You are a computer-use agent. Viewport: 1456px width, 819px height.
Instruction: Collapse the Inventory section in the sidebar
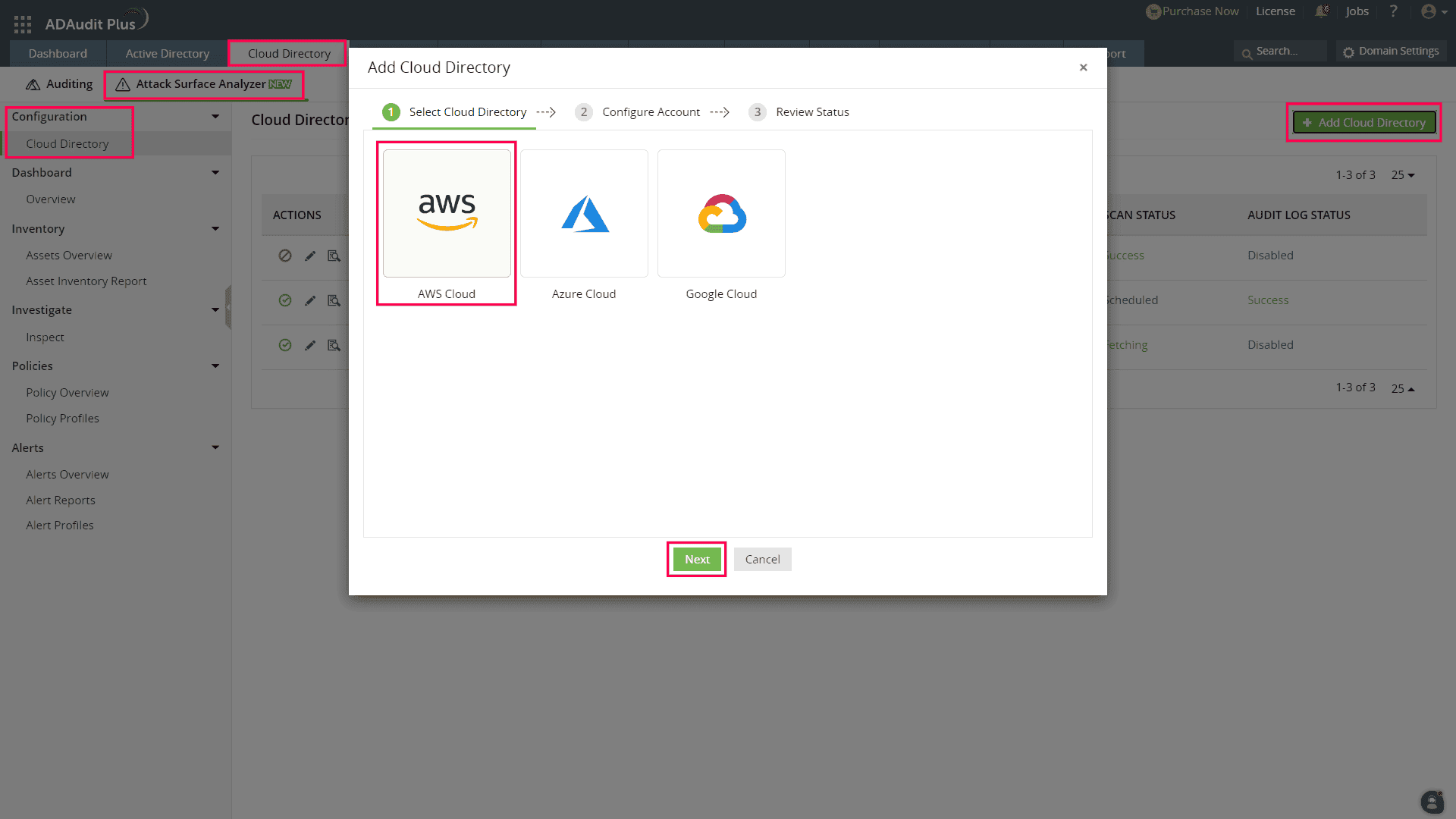216,228
